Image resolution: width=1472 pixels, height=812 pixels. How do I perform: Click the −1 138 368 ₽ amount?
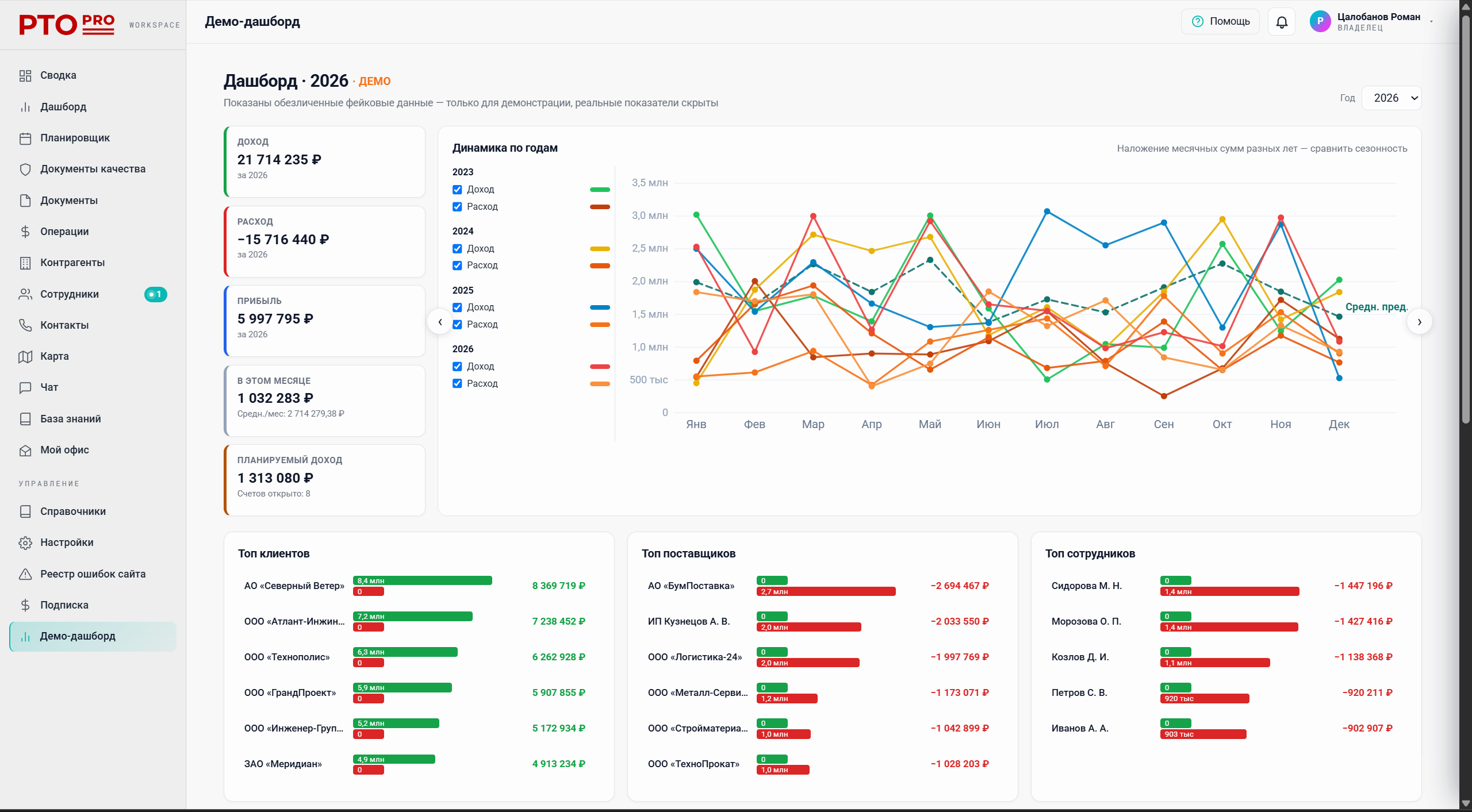tap(1363, 657)
